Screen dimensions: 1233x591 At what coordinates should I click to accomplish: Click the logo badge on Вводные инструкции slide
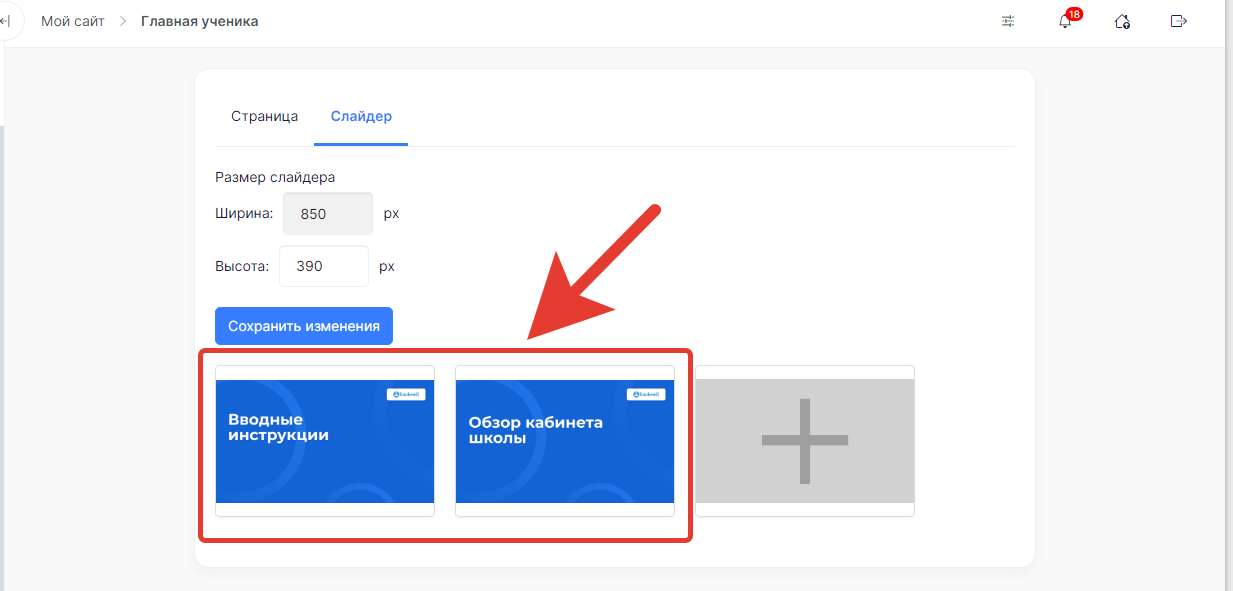[406, 394]
